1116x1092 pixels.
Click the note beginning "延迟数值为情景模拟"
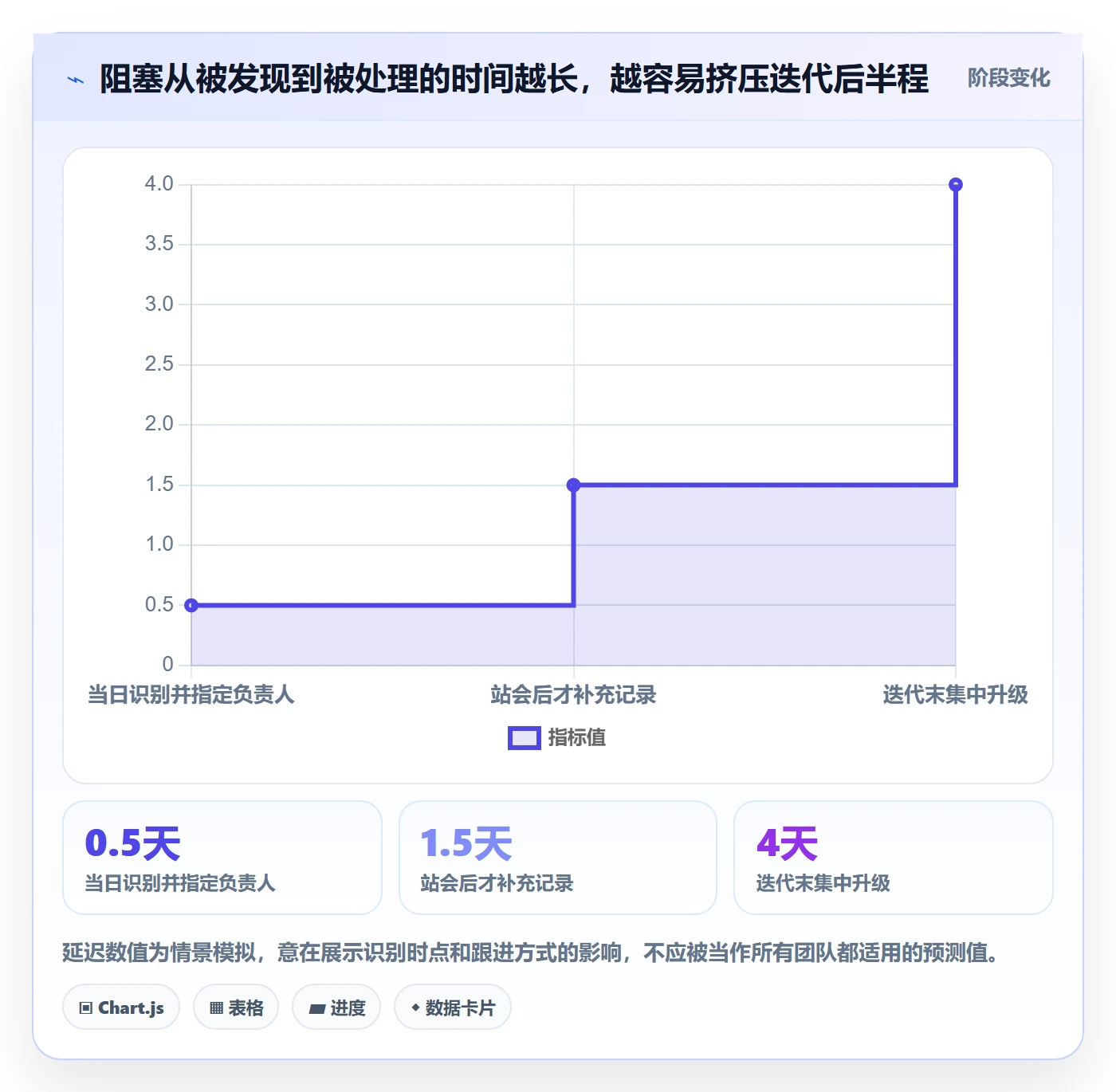tap(531, 953)
